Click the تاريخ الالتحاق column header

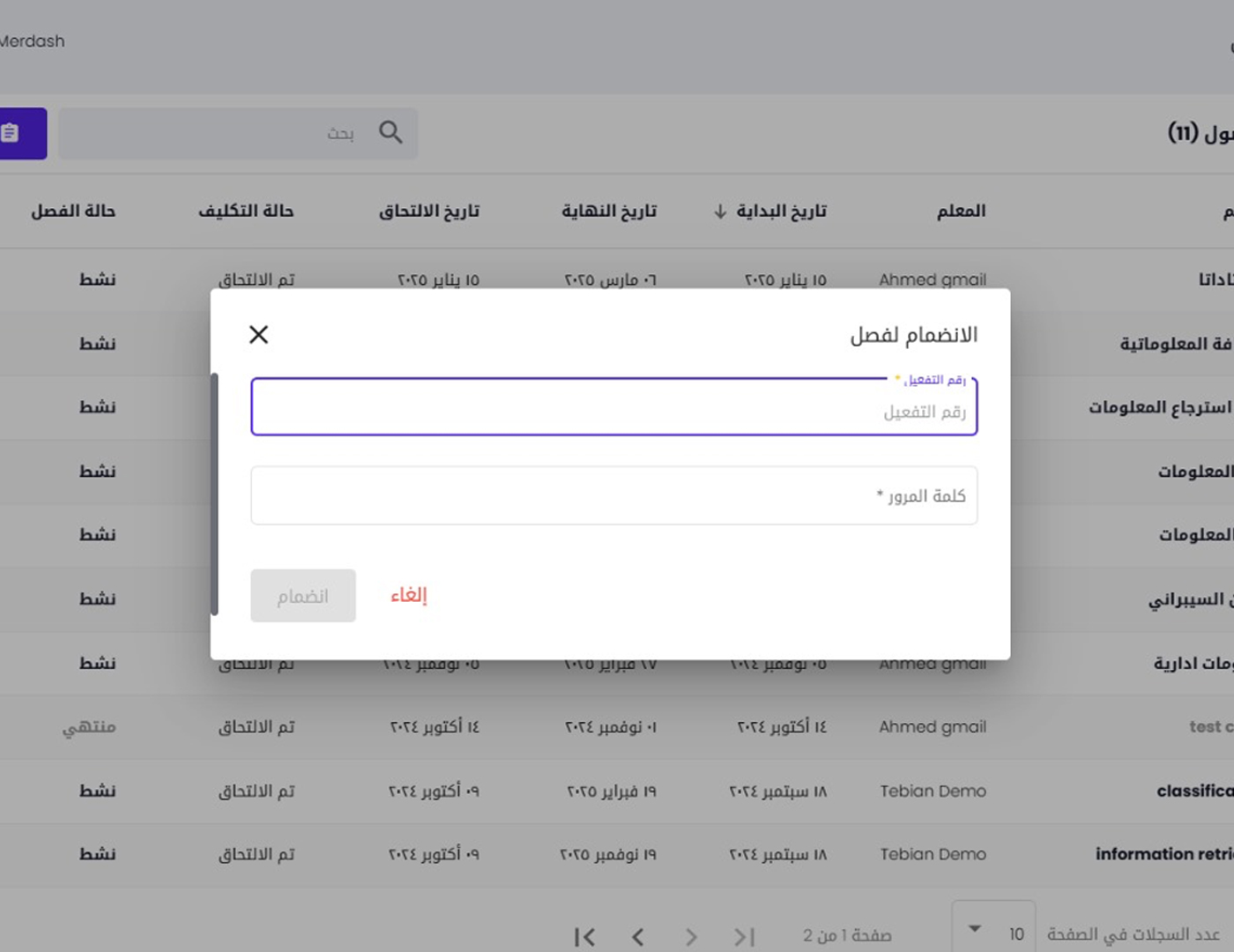point(429,211)
